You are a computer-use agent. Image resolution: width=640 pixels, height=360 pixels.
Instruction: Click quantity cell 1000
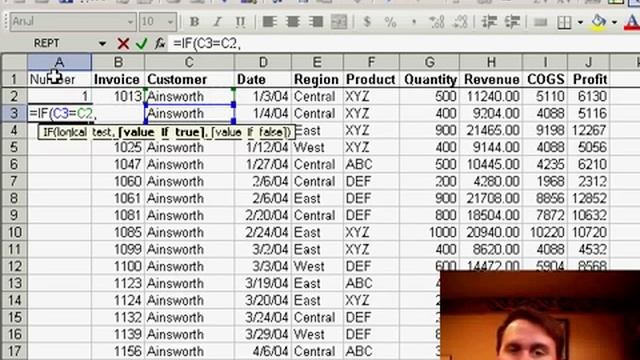coord(429,232)
